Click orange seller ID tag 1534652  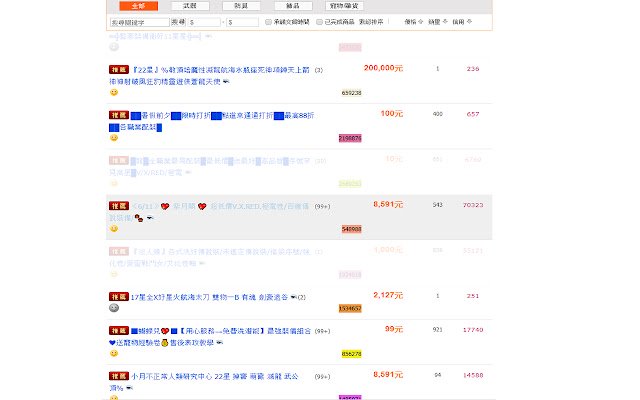(x=350, y=309)
